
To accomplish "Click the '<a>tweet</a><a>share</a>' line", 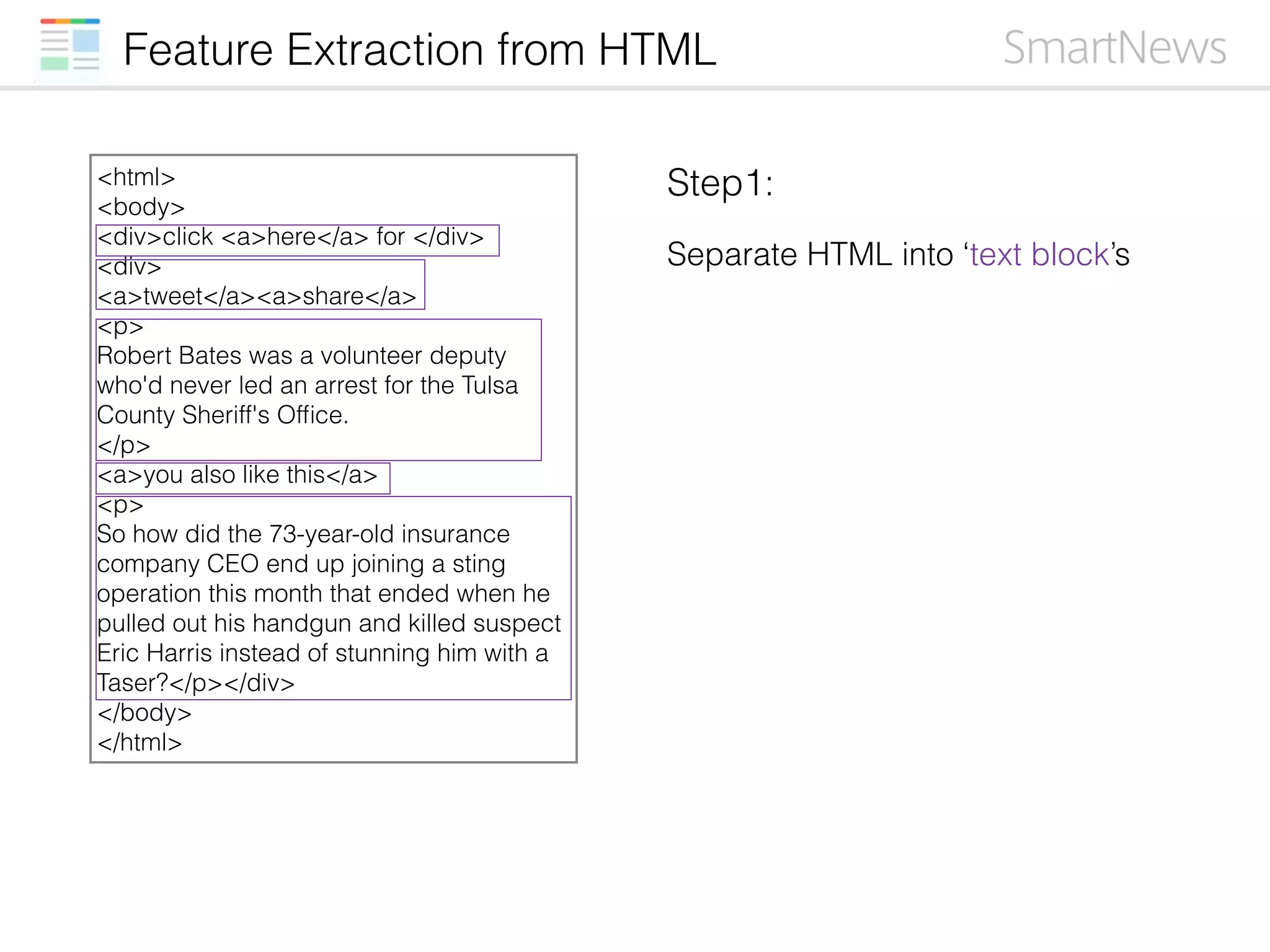I will (257, 296).
